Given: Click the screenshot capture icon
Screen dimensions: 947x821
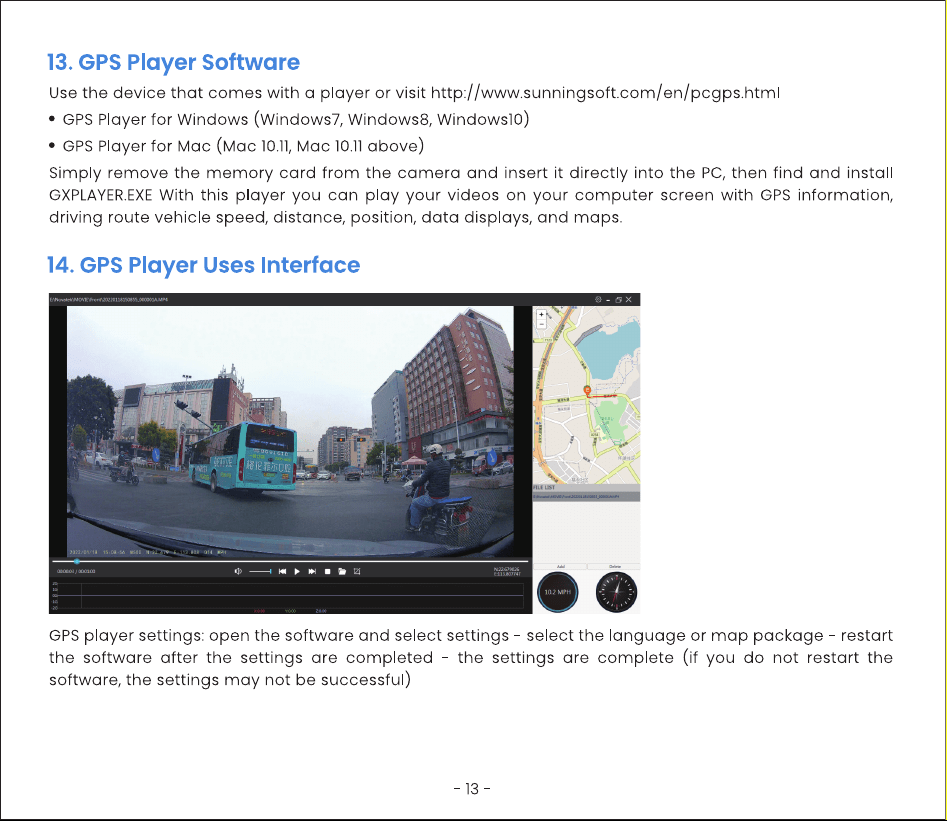Looking at the screenshot, I should [x=357, y=571].
